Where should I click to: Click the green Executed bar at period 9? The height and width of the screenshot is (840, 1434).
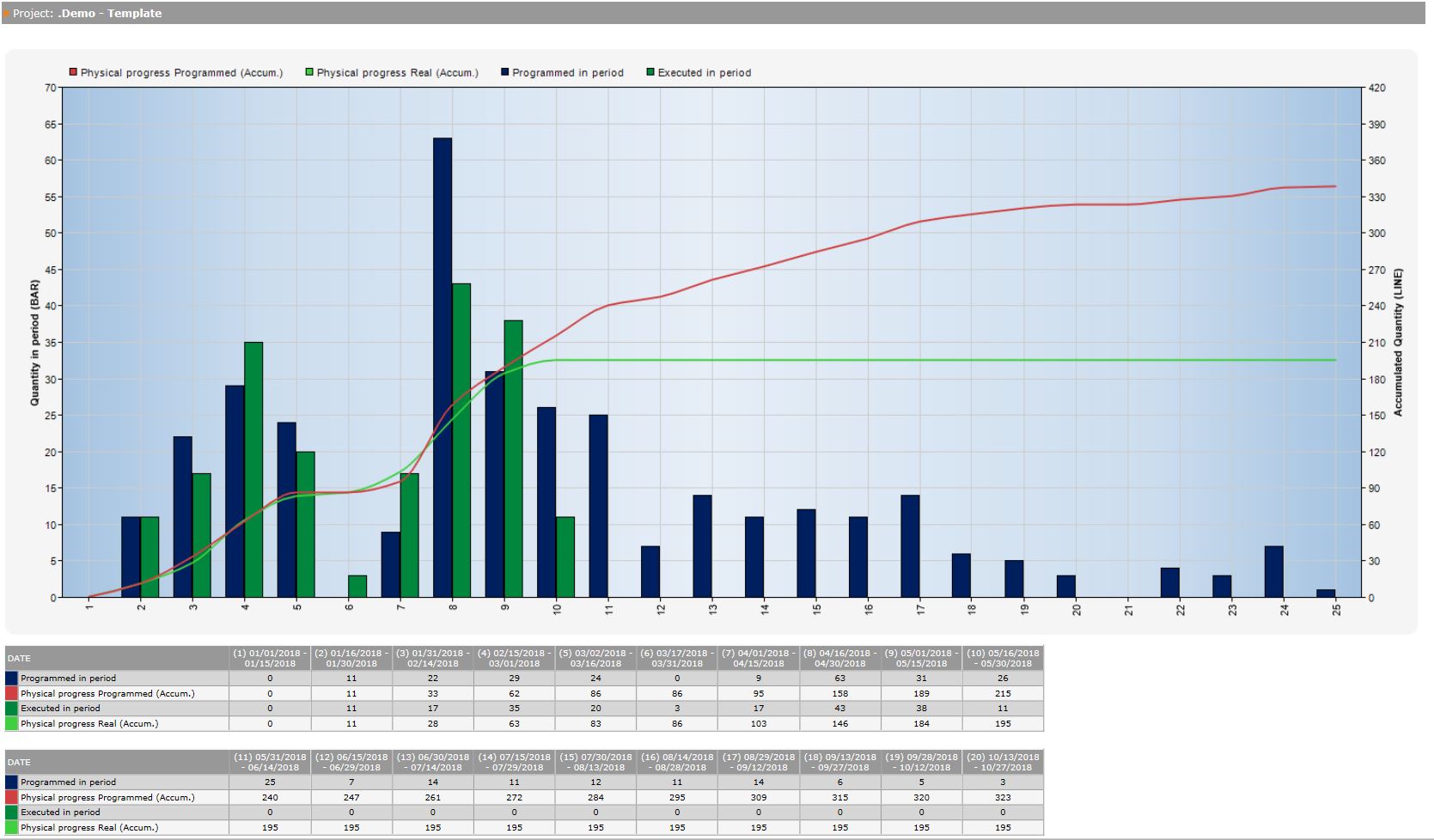pos(514,459)
